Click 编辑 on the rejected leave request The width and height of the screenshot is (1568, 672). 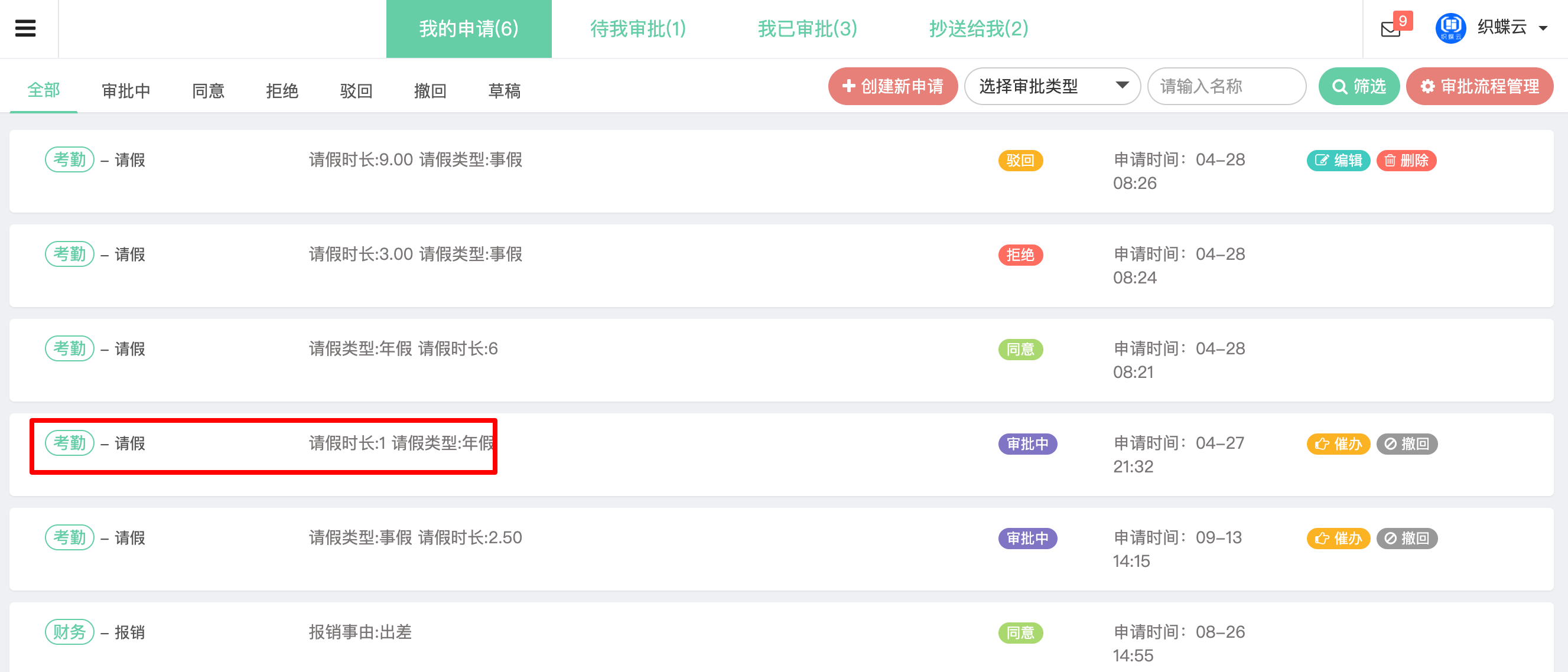pos(1338,161)
